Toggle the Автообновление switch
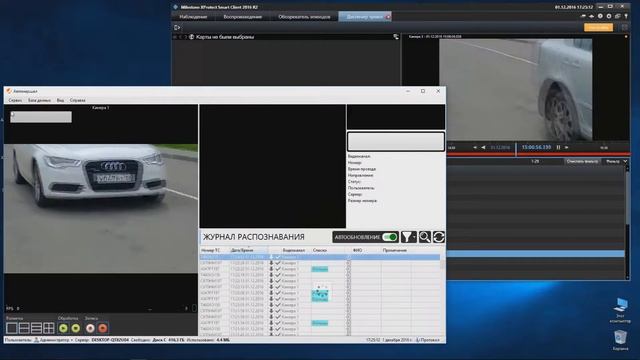The width and height of the screenshot is (640, 360). (390, 237)
